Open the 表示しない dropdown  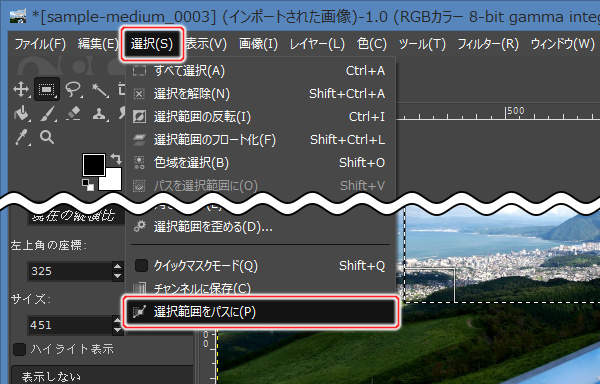point(102,375)
